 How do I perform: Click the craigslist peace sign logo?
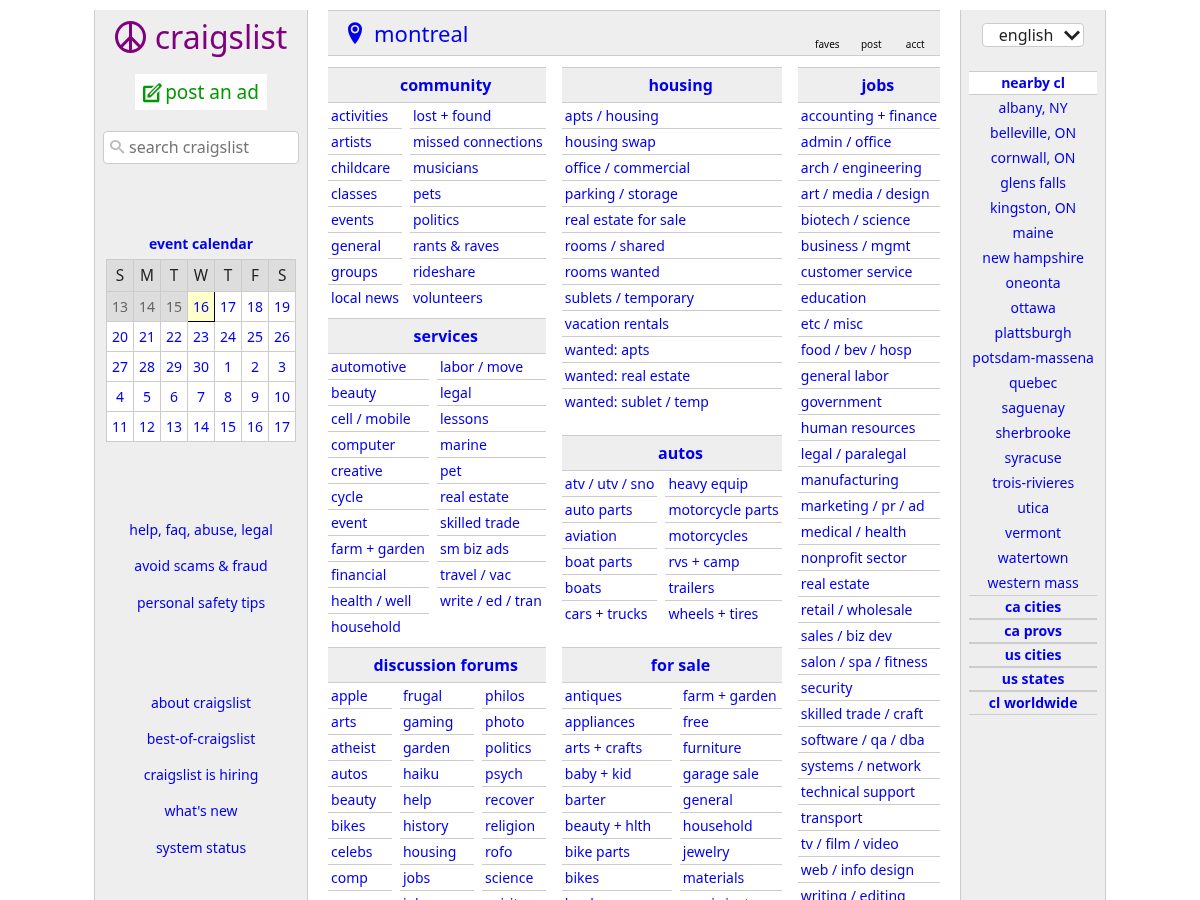(x=130, y=37)
